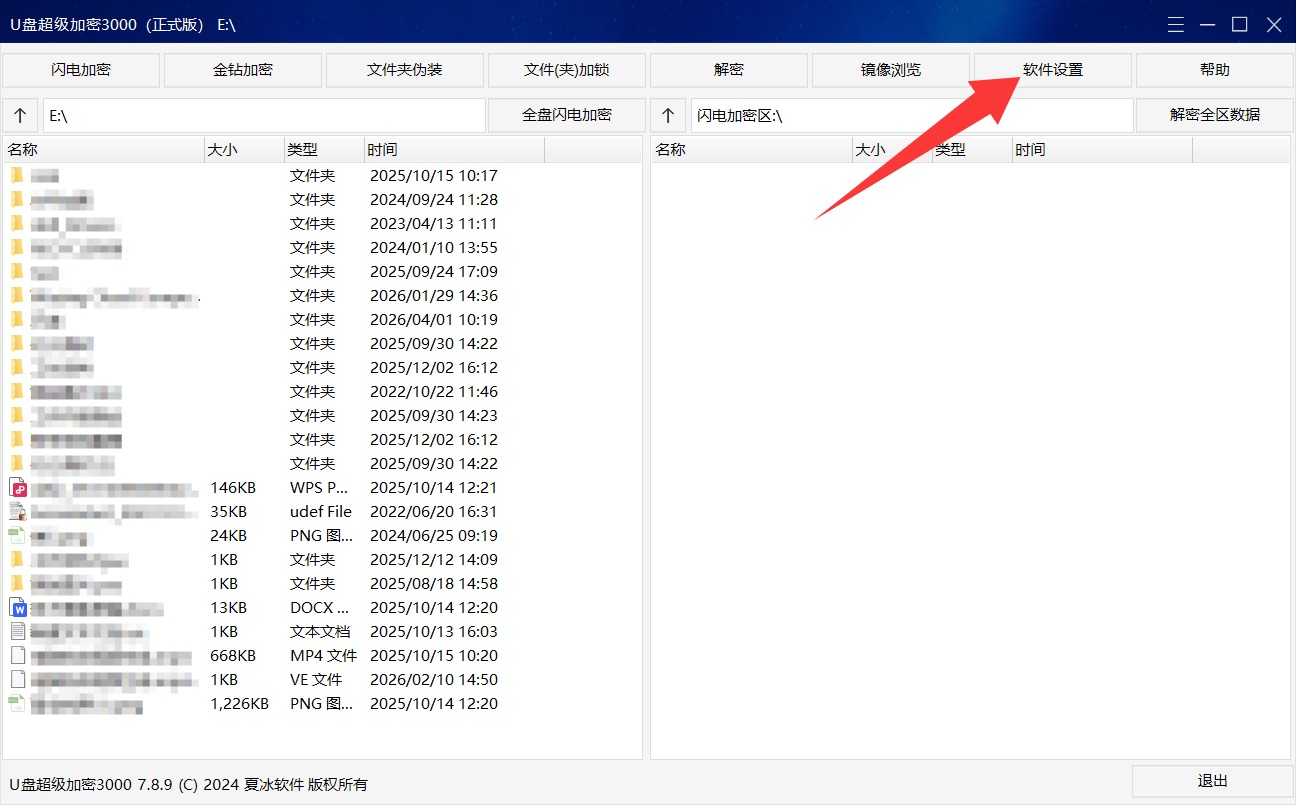
Task: Click the 解密全区数据 button
Action: coord(1215,115)
